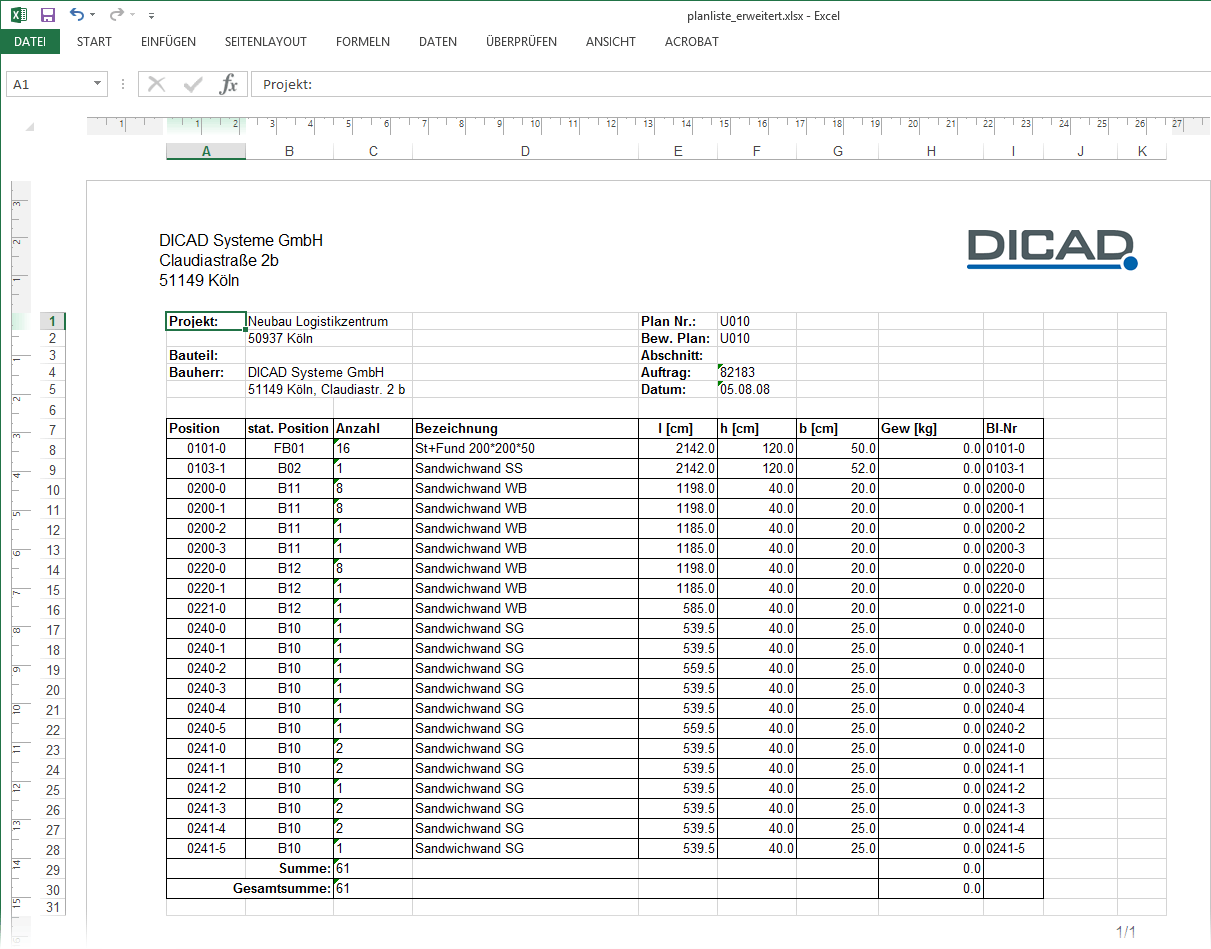Undo the last action
The width and height of the screenshot is (1211, 949).
[x=77, y=15]
